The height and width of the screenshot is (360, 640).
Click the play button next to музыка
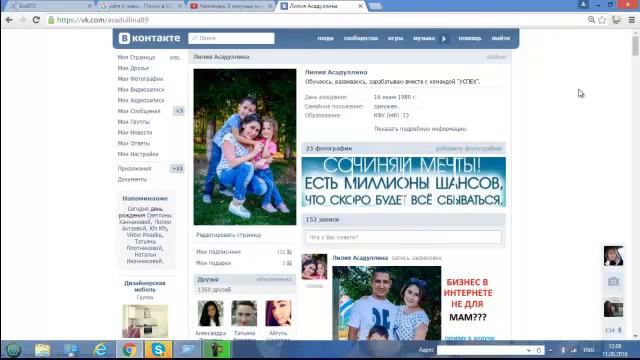click(444, 38)
